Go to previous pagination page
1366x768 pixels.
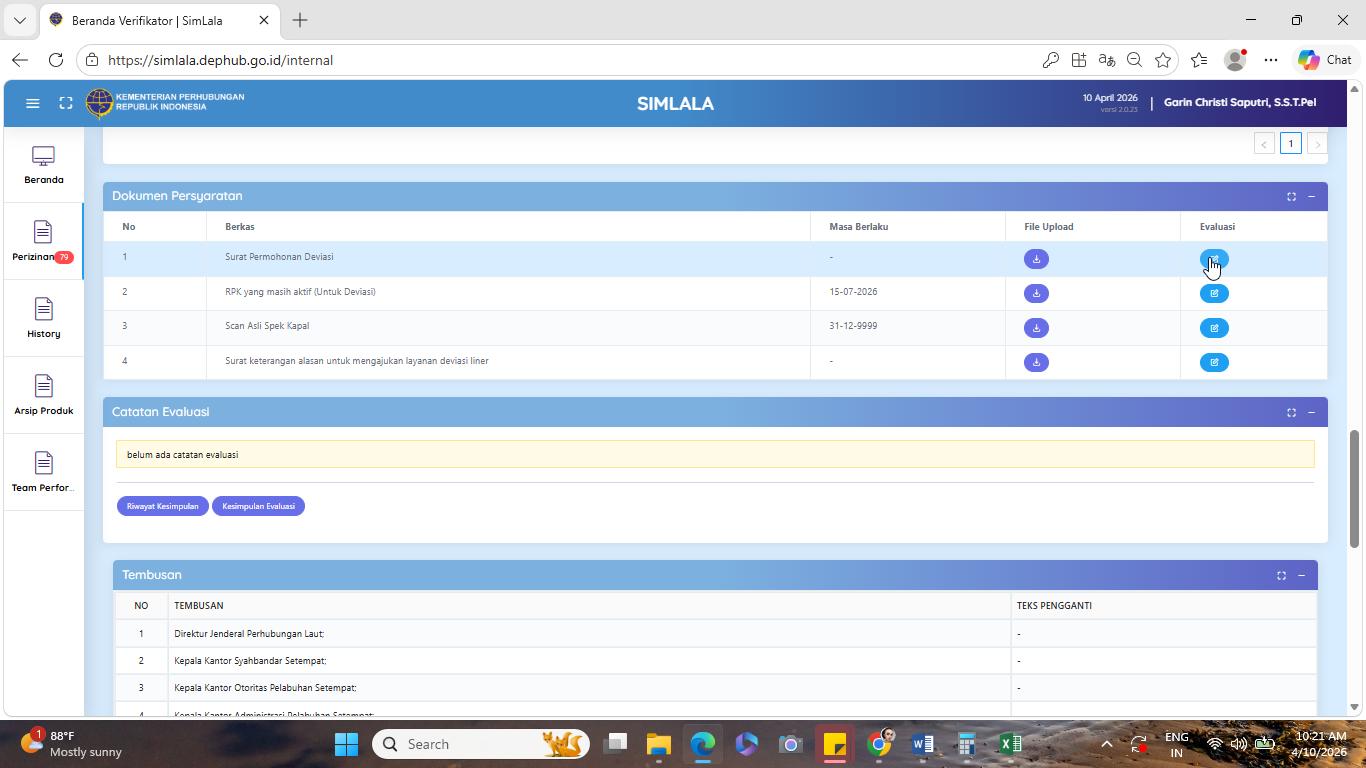(1264, 144)
